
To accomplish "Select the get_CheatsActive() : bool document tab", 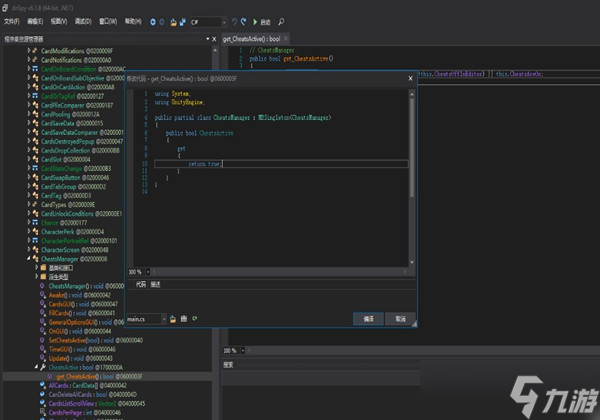I will click(251, 39).
